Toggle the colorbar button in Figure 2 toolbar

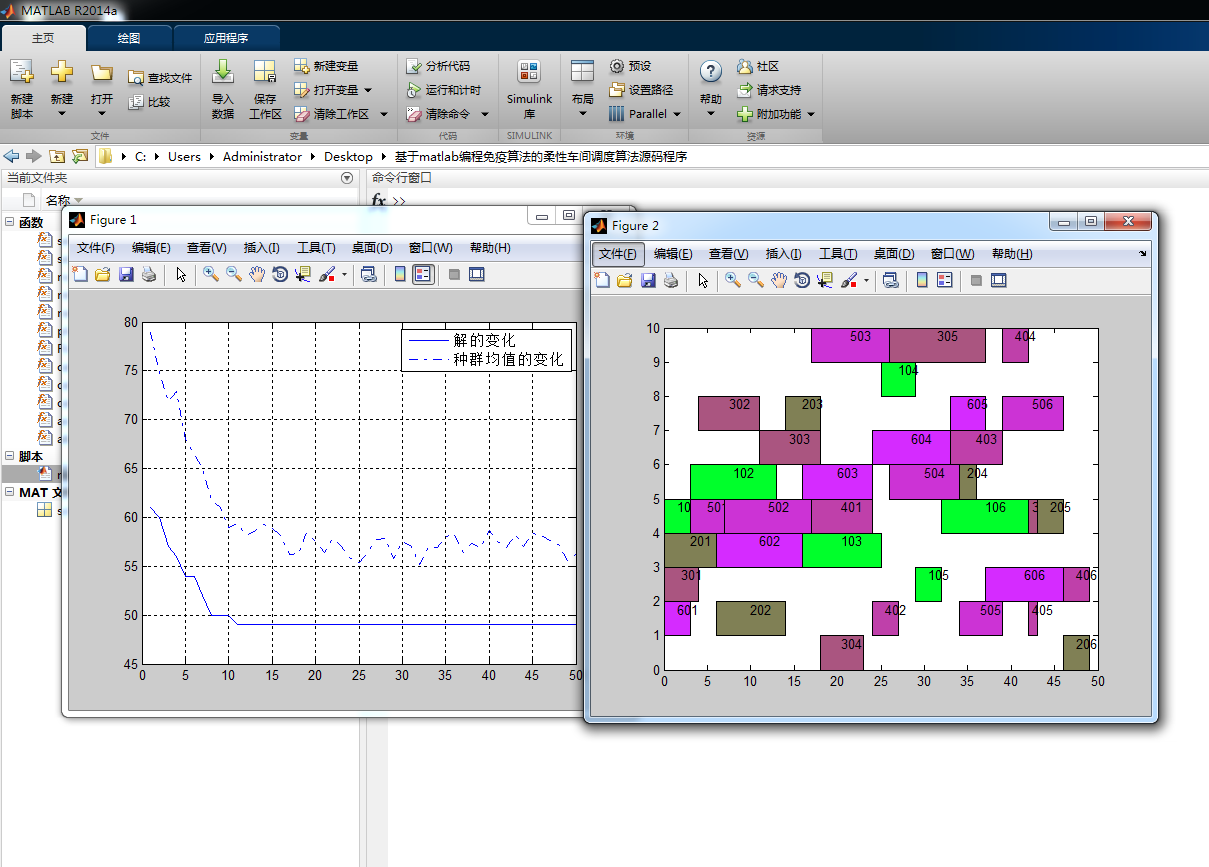(921, 280)
